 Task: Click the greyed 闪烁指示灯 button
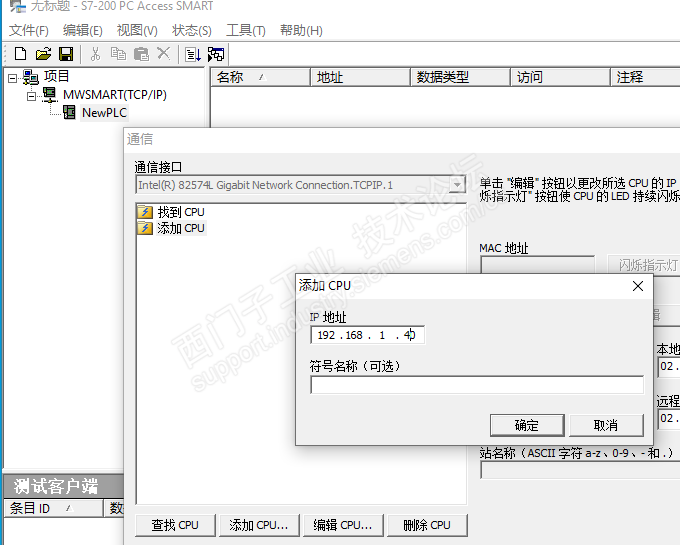tap(643, 265)
